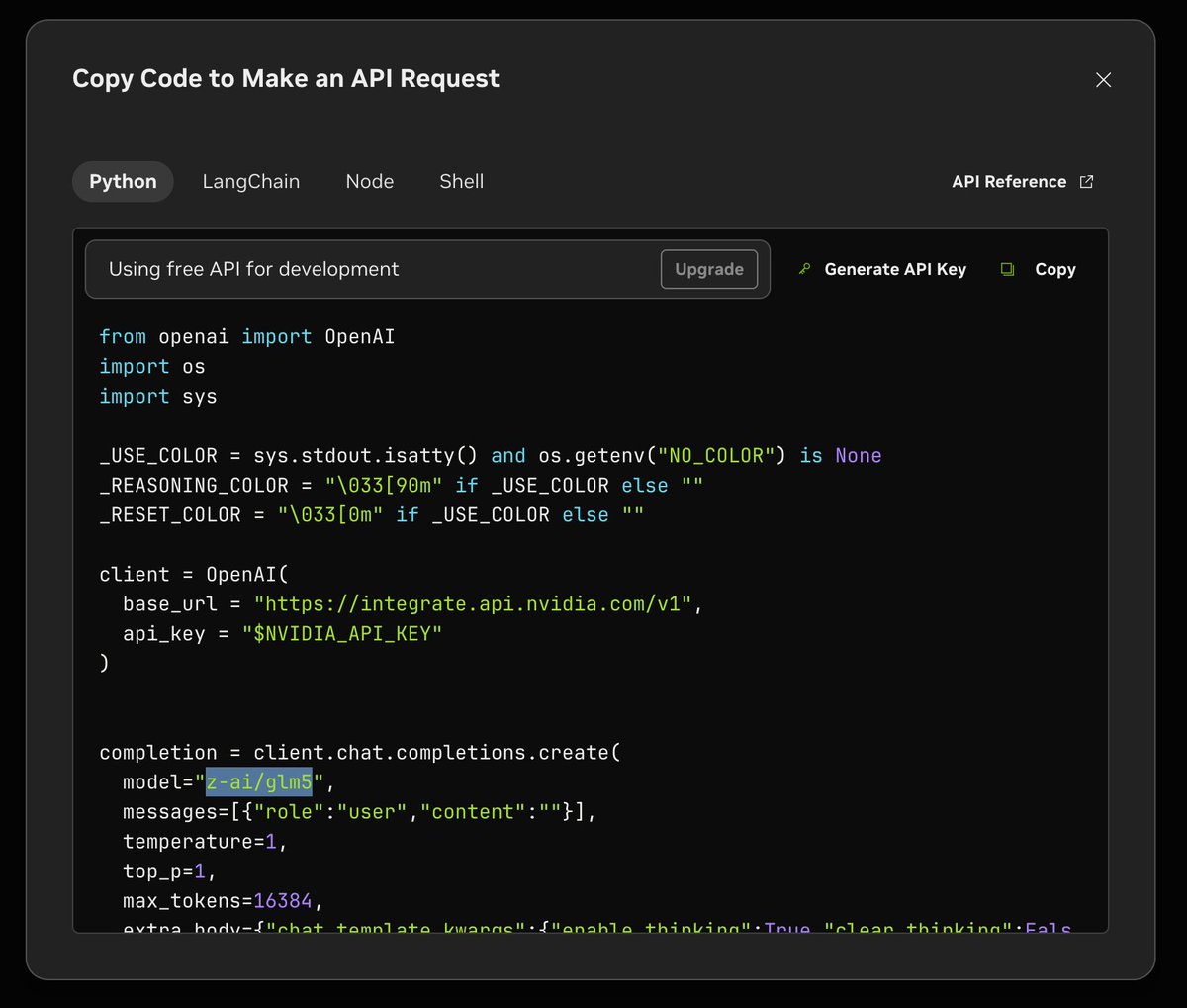
Task: Click the Copy button label
Action: point(1055,269)
